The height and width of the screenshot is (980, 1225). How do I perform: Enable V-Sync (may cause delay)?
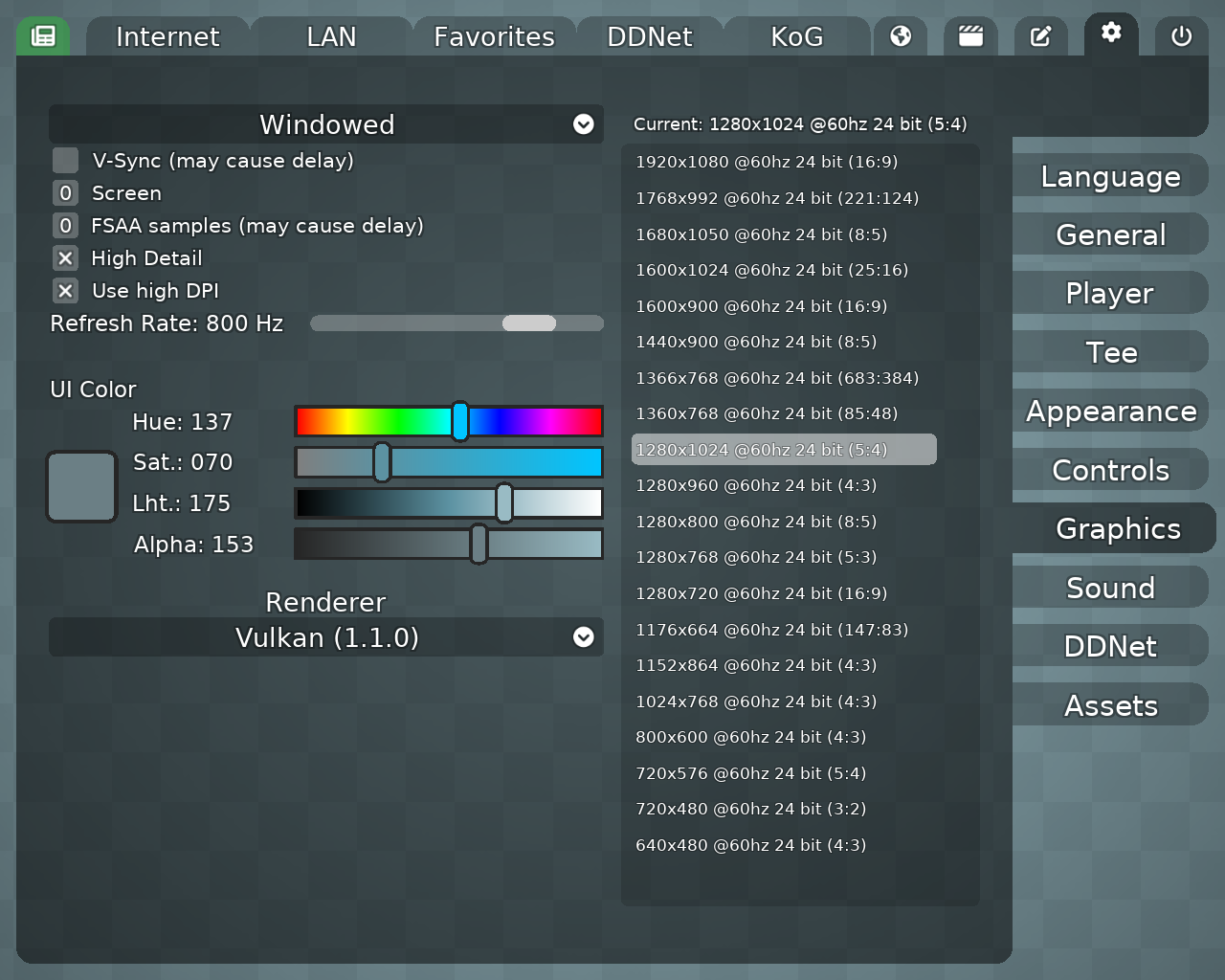pyautogui.click(x=64, y=160)
